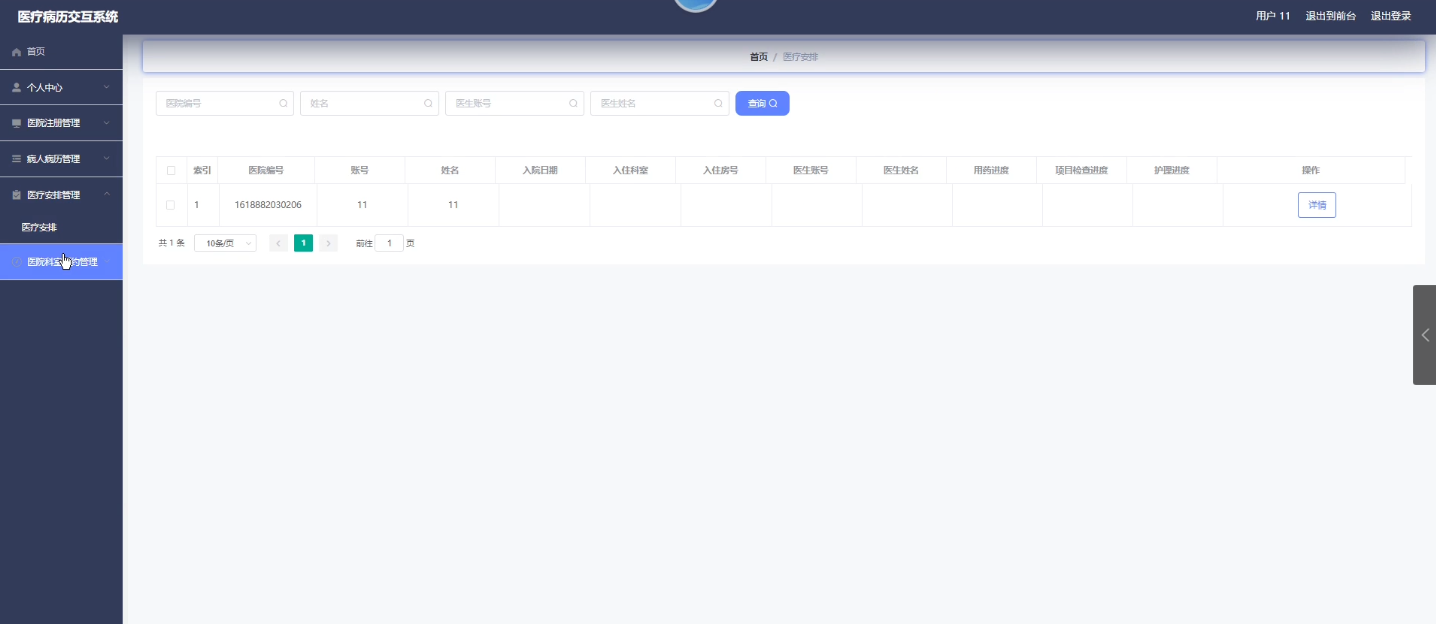The height and width of the screenshot is (624, 1436).
Task: Click the 详情 button in the row
Action: point(1317,205)
